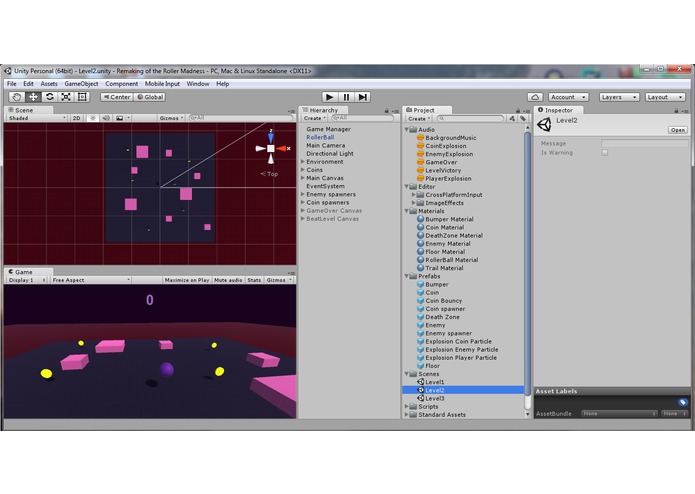Image resolution: width=695 pixels, height=494 pixels.
Task: Open the Mobile Input menu
Action: click(162, 84)
